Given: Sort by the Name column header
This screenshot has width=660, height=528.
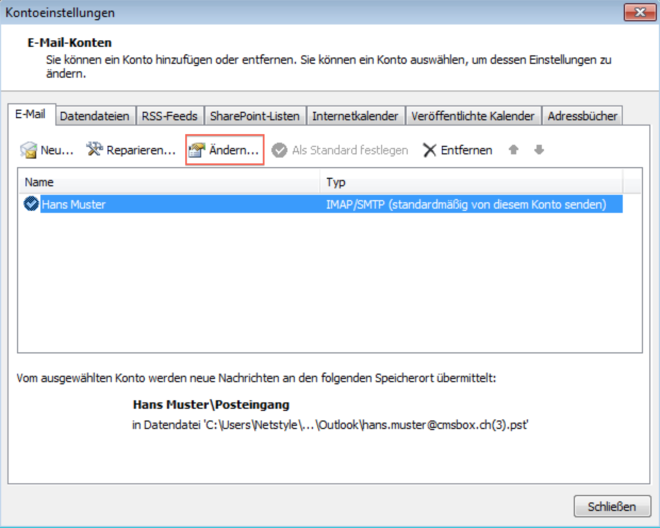Looking at the screenshot, I should (169, 182).
